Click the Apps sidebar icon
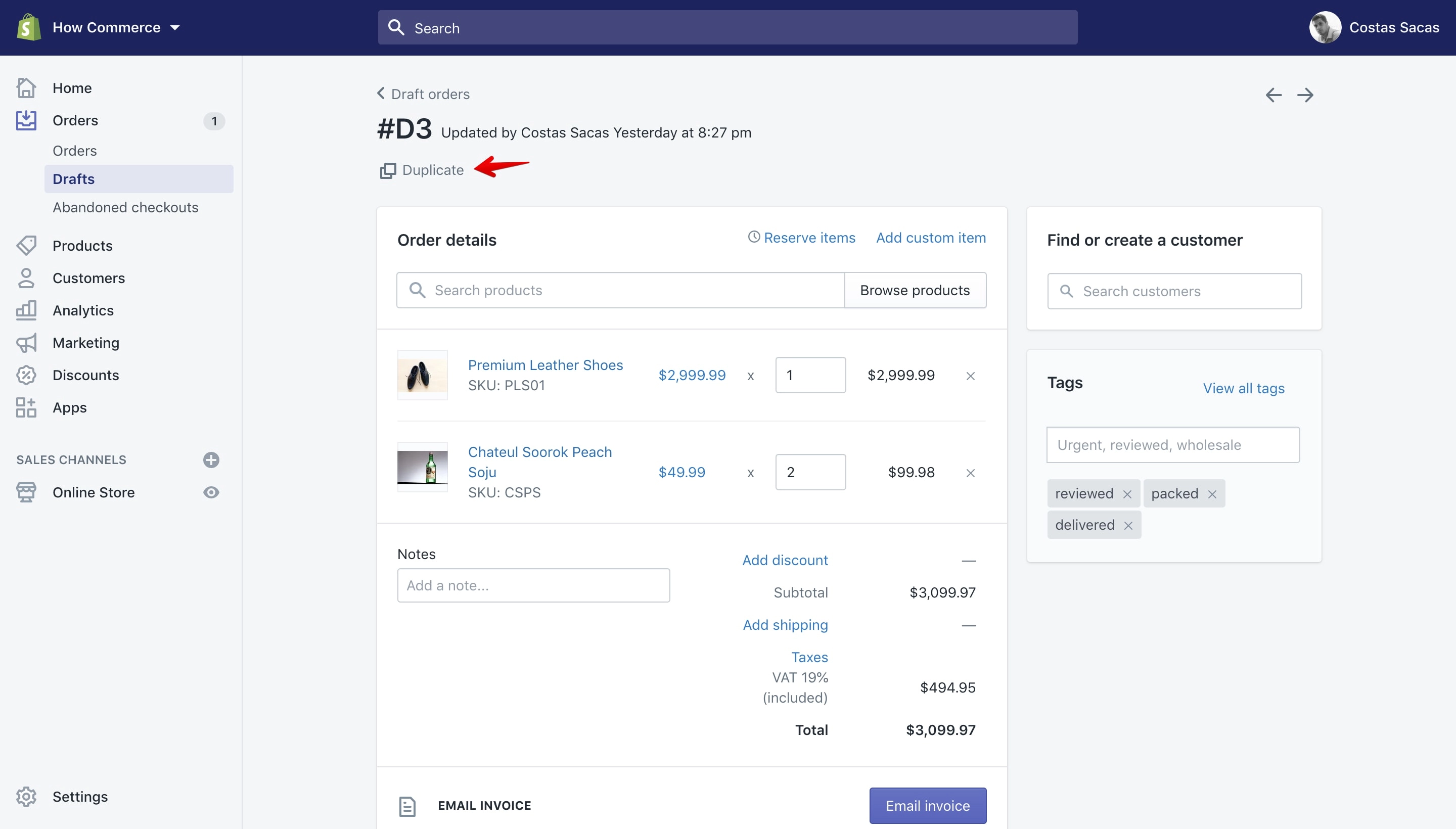This screenshot has height=829, width=1456. click(26, 407)
